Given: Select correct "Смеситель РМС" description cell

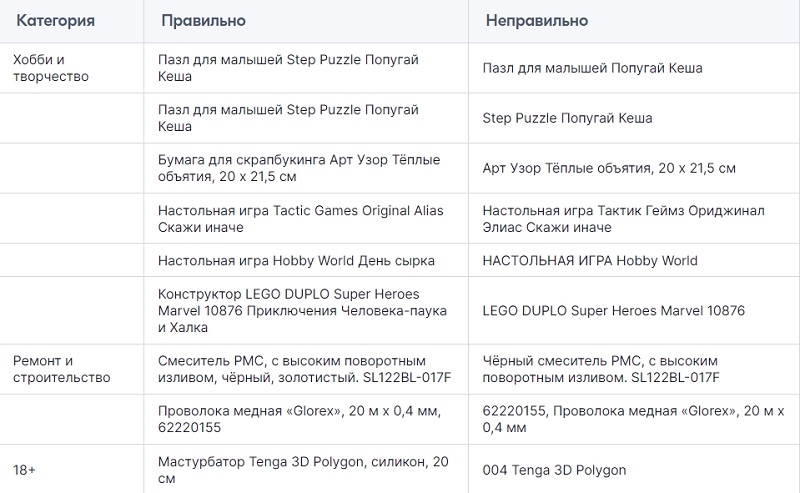Looking at the screenshot, I should [x=305, y=369].
